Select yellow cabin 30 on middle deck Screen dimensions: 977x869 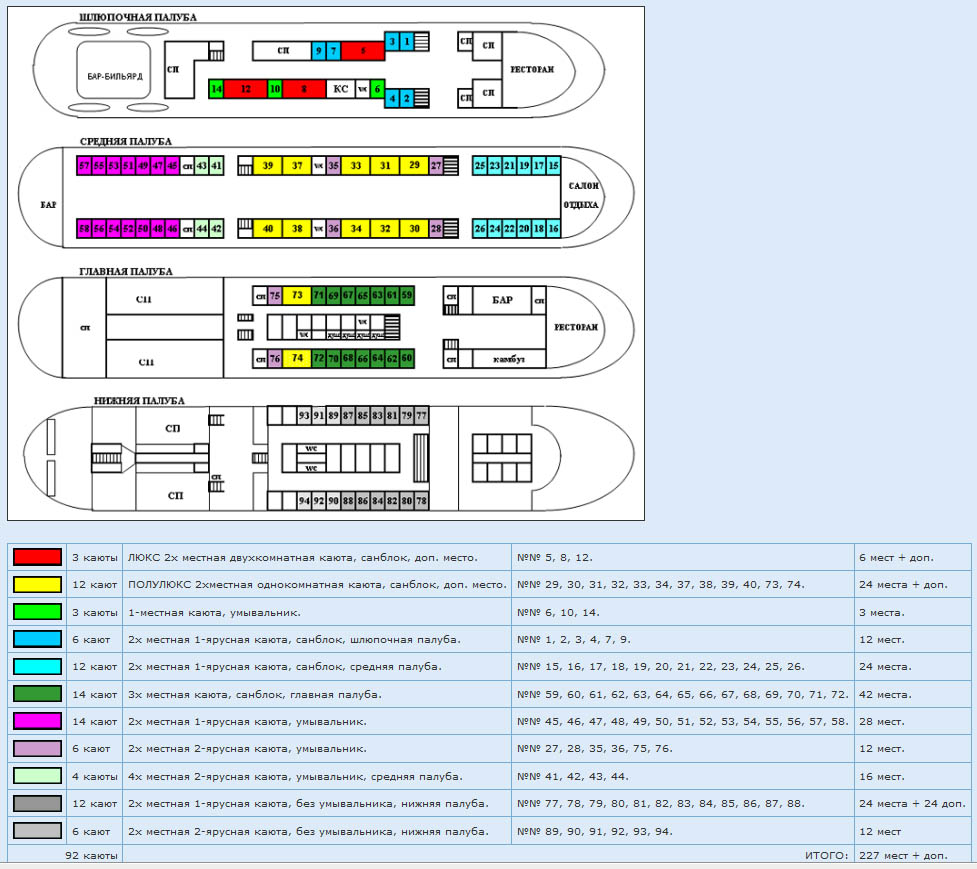414,229
